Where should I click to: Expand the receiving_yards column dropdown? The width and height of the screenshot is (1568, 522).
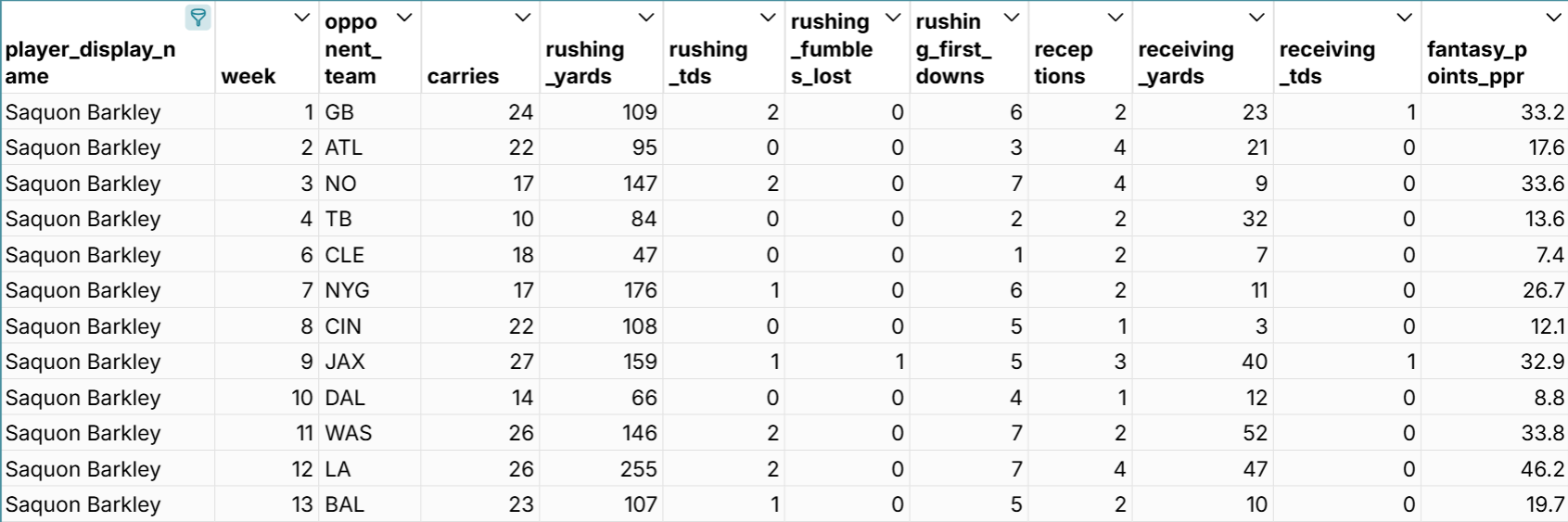(1256, 18)
